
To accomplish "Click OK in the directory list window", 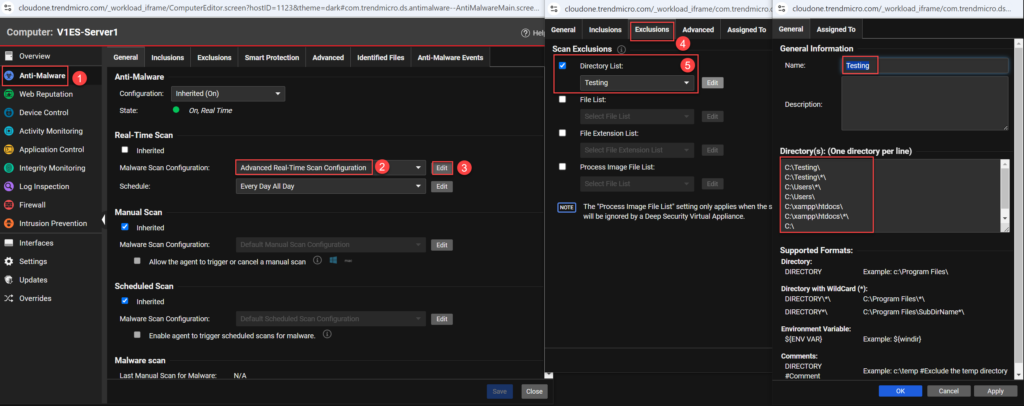I will 900,391.
